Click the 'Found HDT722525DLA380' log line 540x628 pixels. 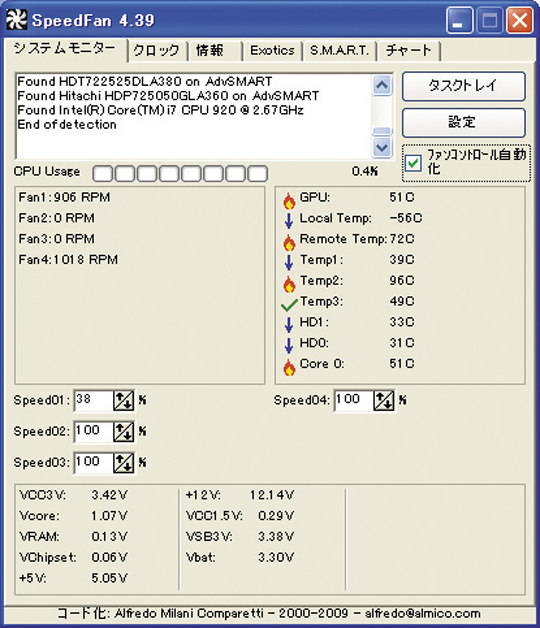[x=145, y=81]
